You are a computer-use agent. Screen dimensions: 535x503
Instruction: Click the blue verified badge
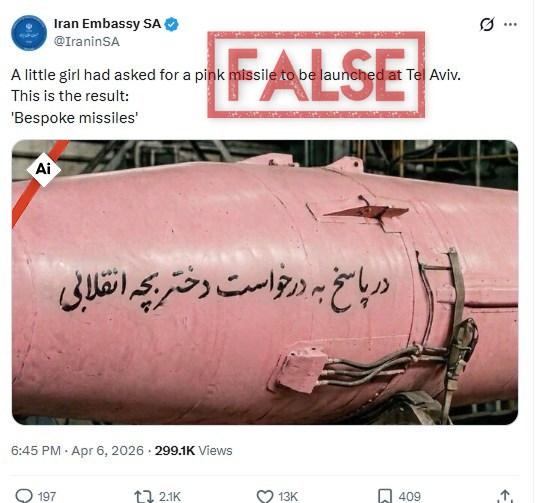pyautogui.click(x=172, y=24)
